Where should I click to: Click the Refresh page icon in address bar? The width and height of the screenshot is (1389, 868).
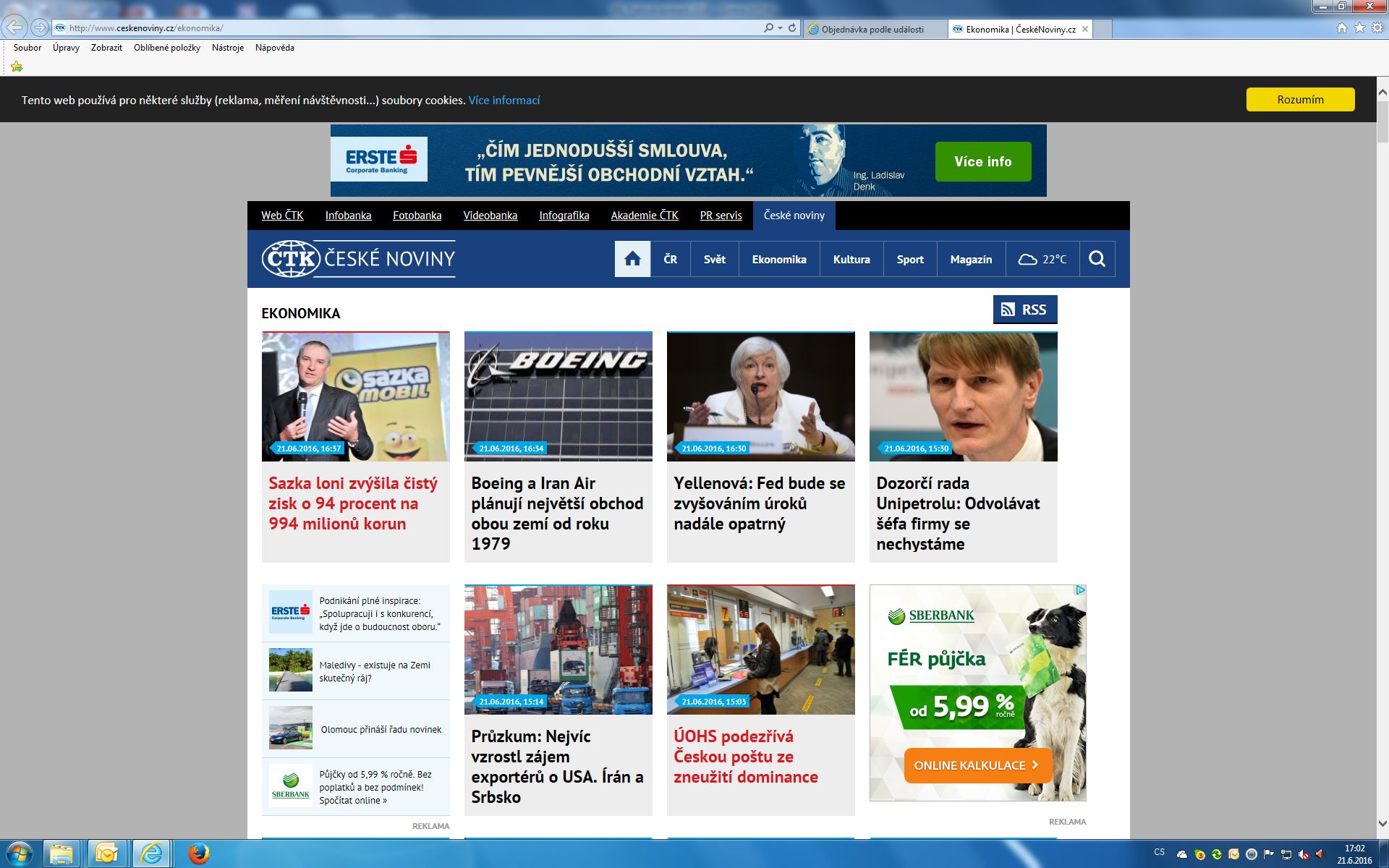[792, 28]
